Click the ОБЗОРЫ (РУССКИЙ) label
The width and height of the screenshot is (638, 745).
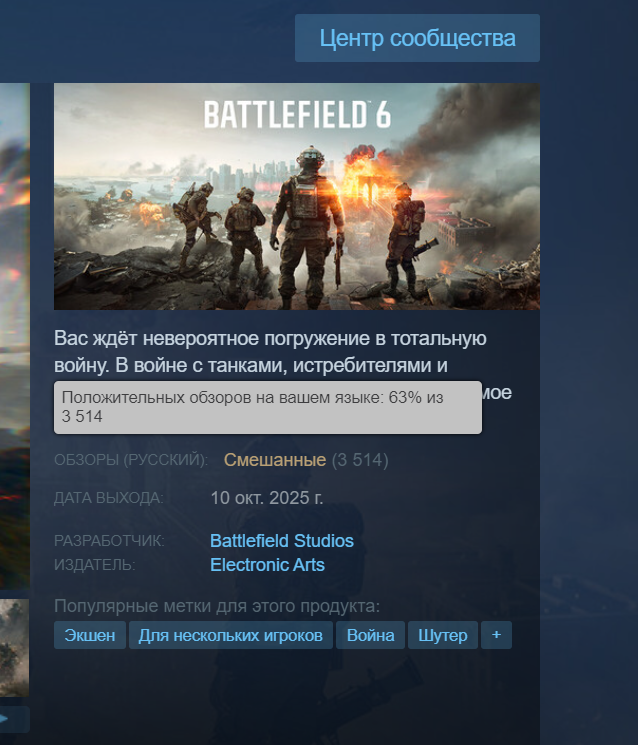tap(131, 459)
